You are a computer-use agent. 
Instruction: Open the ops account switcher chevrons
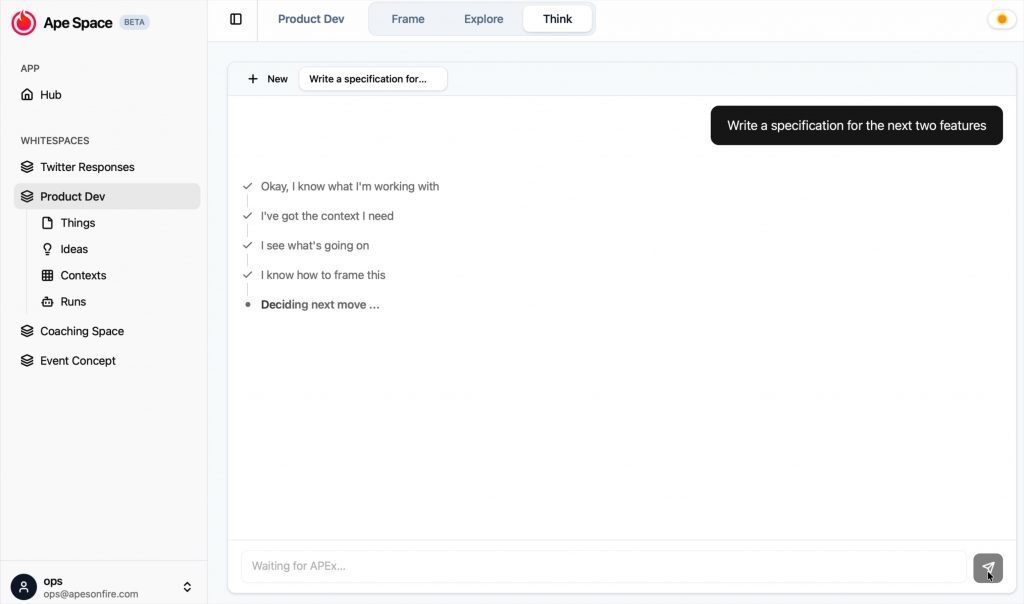[187, 587]
